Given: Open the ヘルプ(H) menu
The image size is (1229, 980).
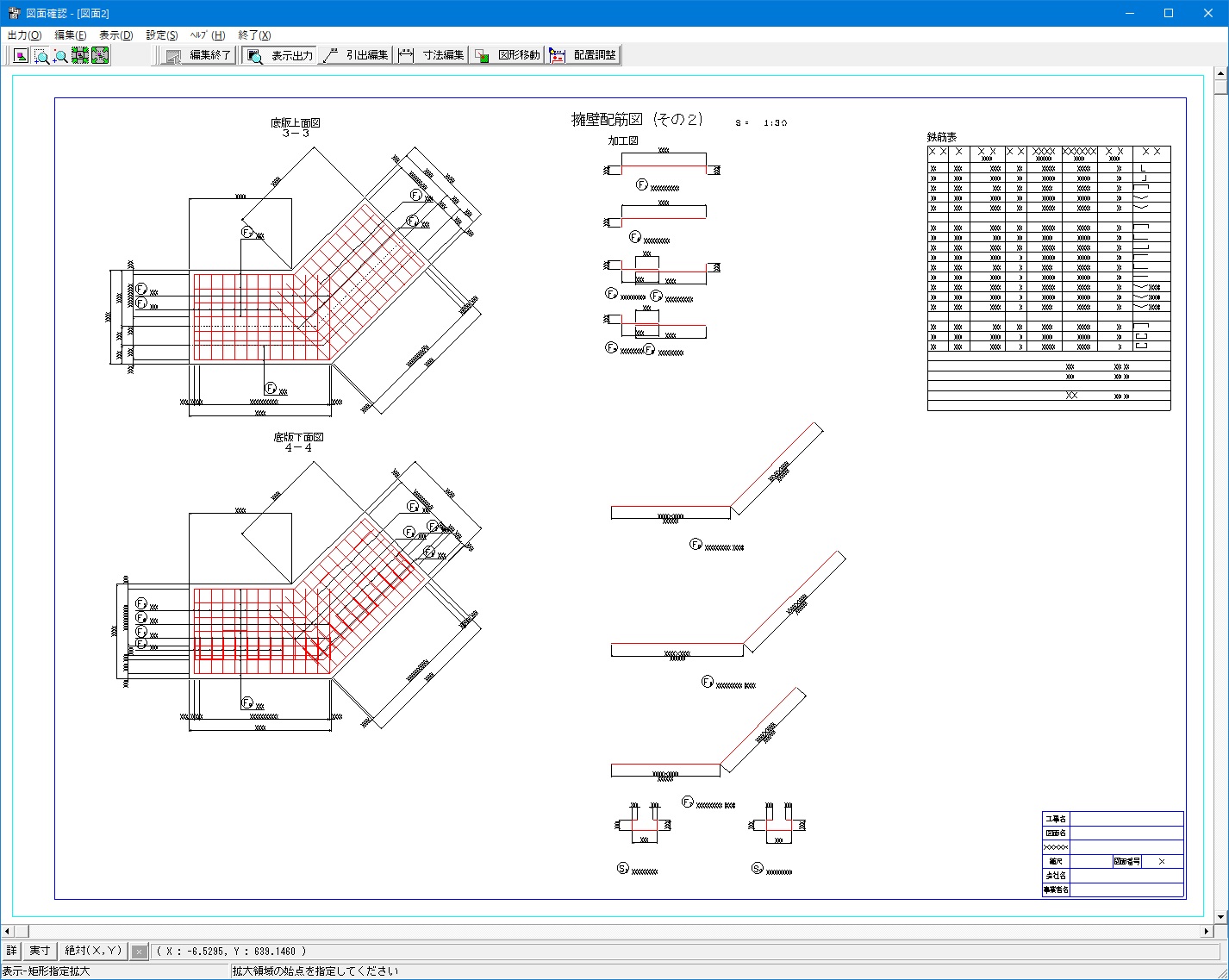Looking at the screenshot, I should (x=208, y=35).
